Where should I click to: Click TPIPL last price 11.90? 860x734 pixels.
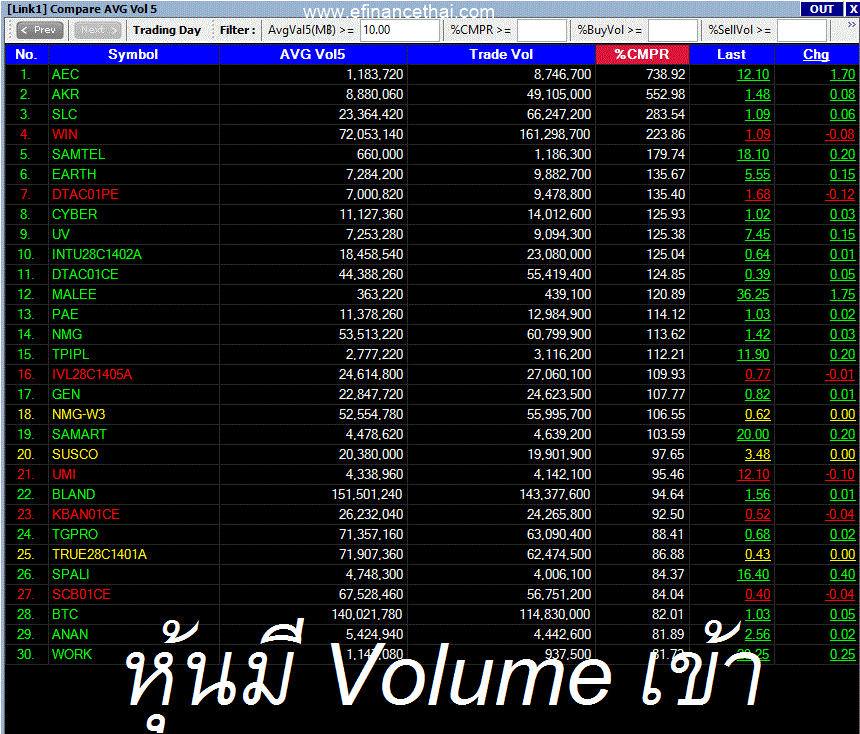(753, 354)
